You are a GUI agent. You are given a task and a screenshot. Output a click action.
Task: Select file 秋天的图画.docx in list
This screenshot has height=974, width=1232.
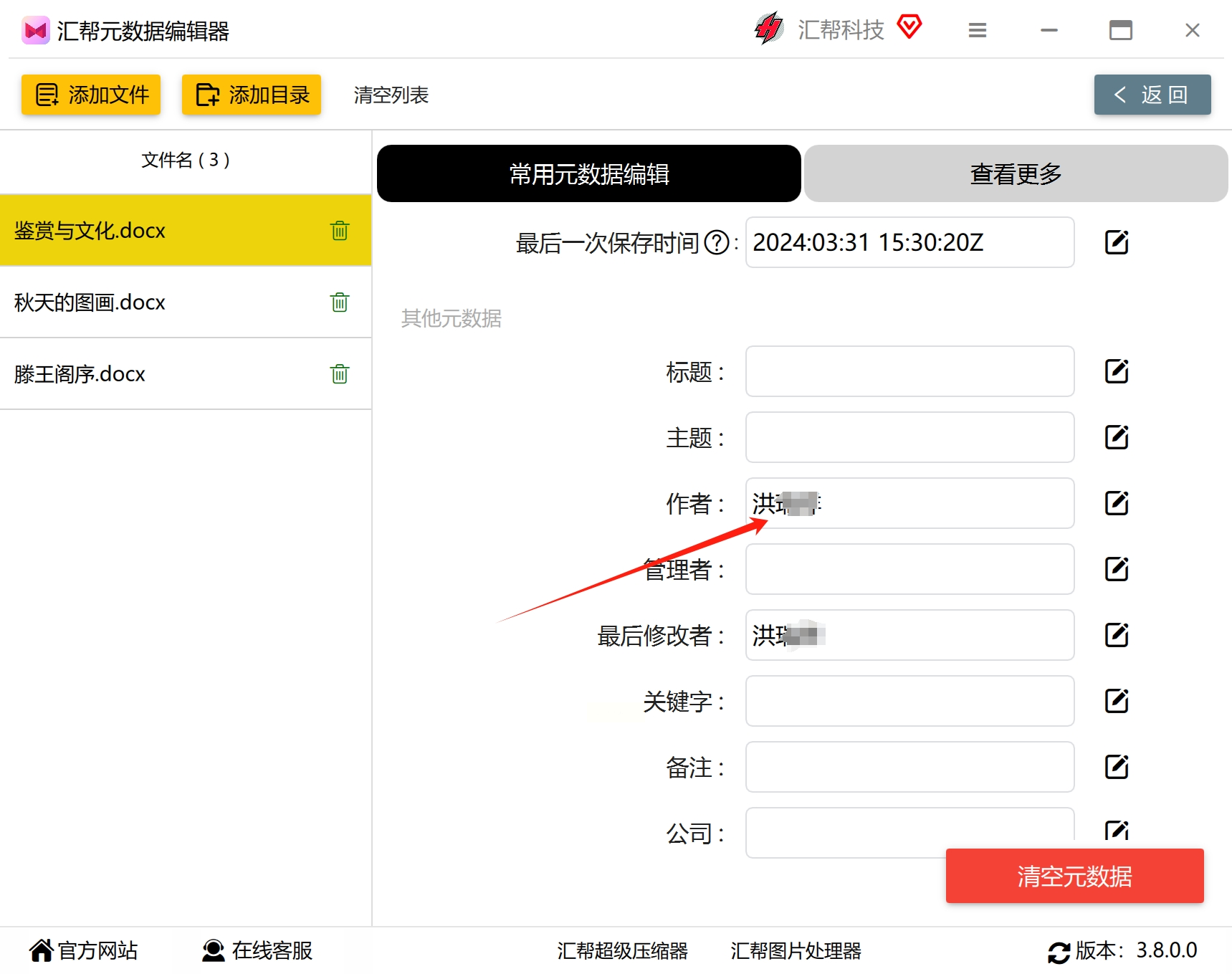click(186, 302)
